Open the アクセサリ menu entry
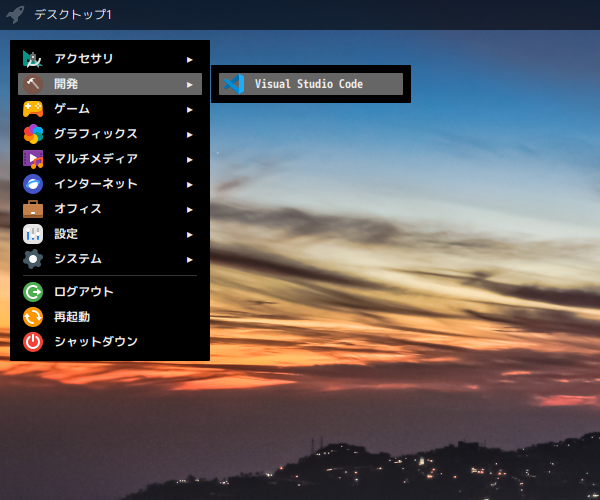600x500 pixels. click(x=110, y=59)
